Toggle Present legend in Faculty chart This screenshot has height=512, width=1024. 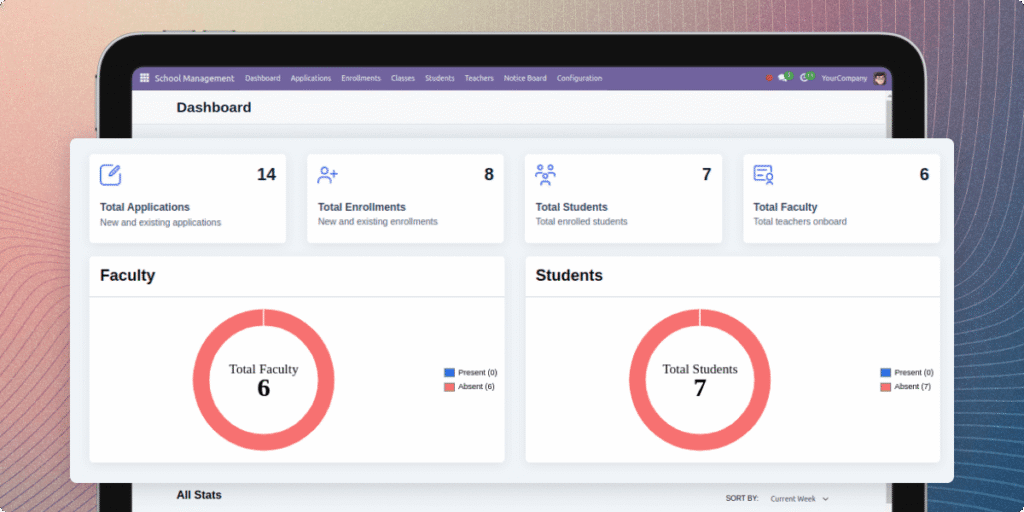tap(470, 372)
